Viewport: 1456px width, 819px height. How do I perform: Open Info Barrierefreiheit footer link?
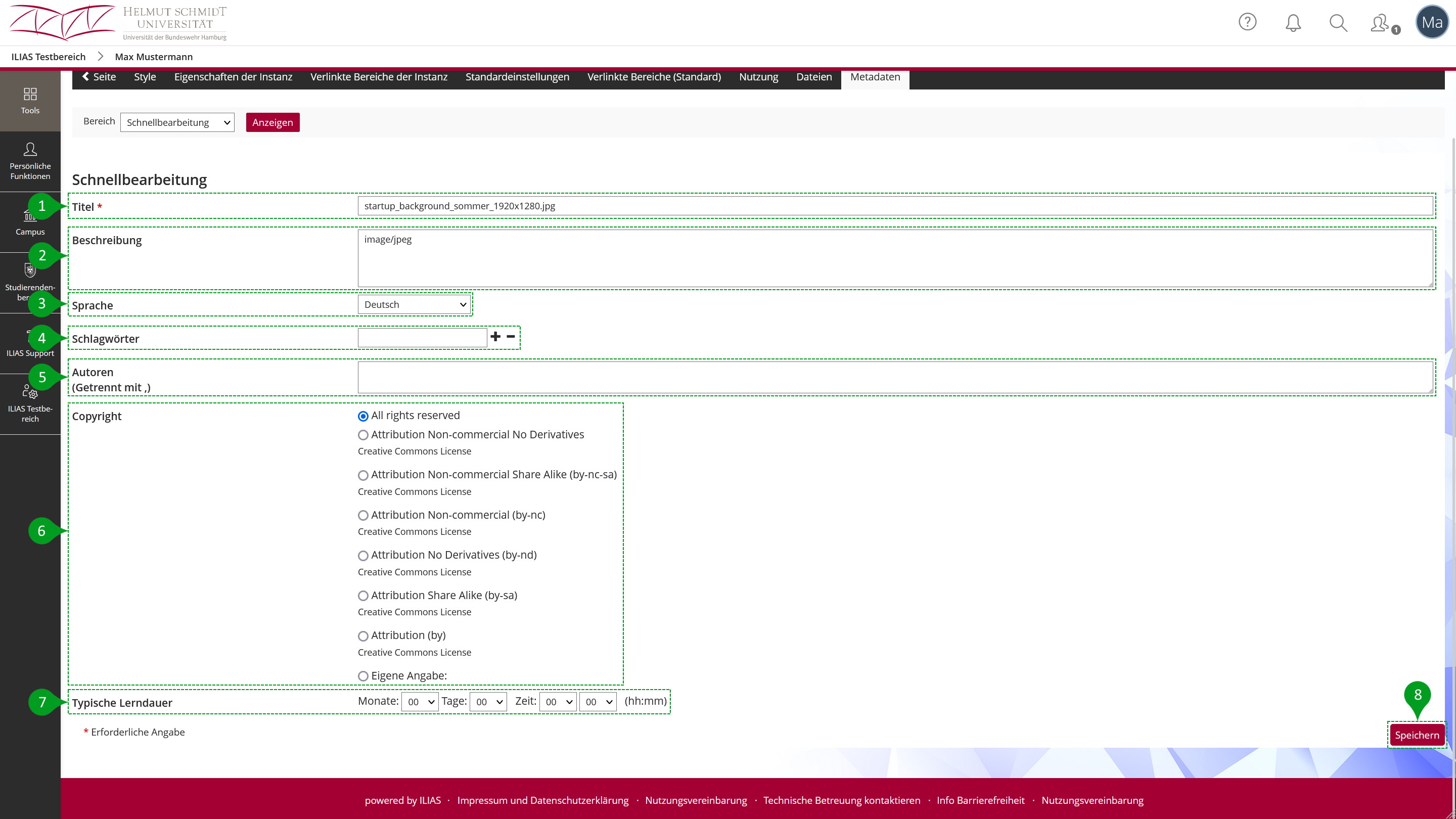point(981,800)
